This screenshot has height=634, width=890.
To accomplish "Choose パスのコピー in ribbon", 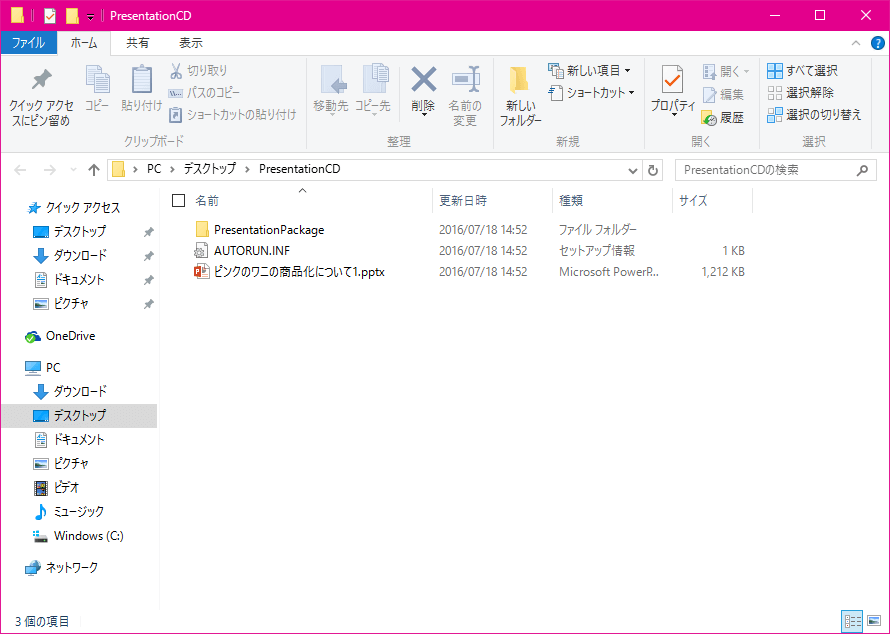I will [204, 93].
